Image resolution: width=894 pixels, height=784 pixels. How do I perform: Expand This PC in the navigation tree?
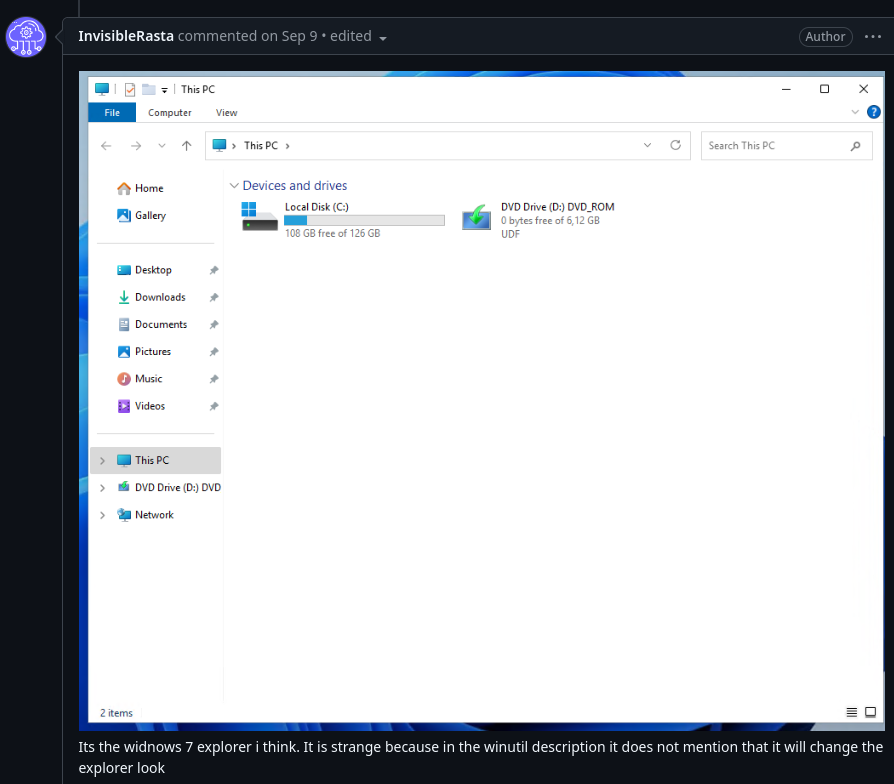click(x=101, y=460)
